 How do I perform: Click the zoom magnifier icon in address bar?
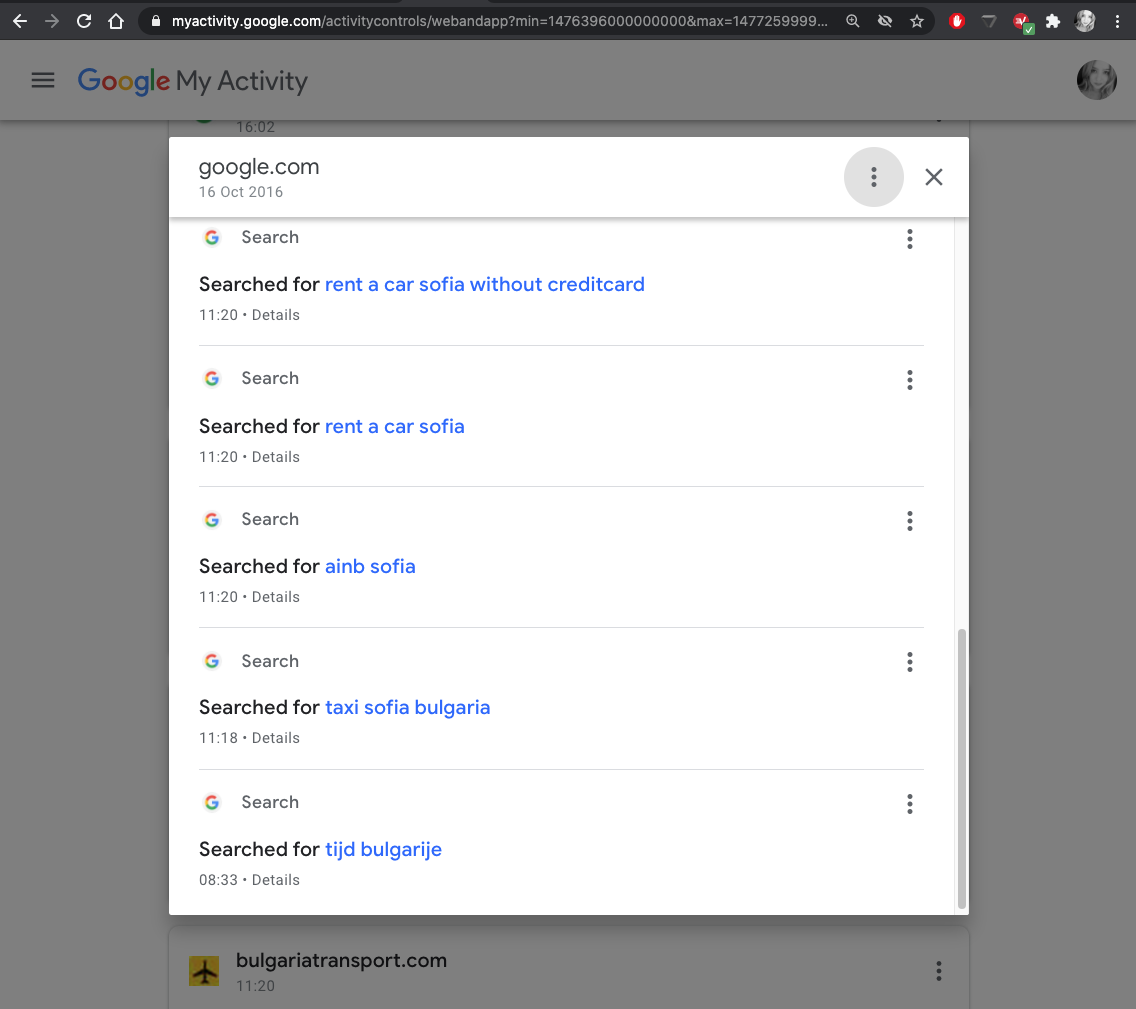click(853, 19)
